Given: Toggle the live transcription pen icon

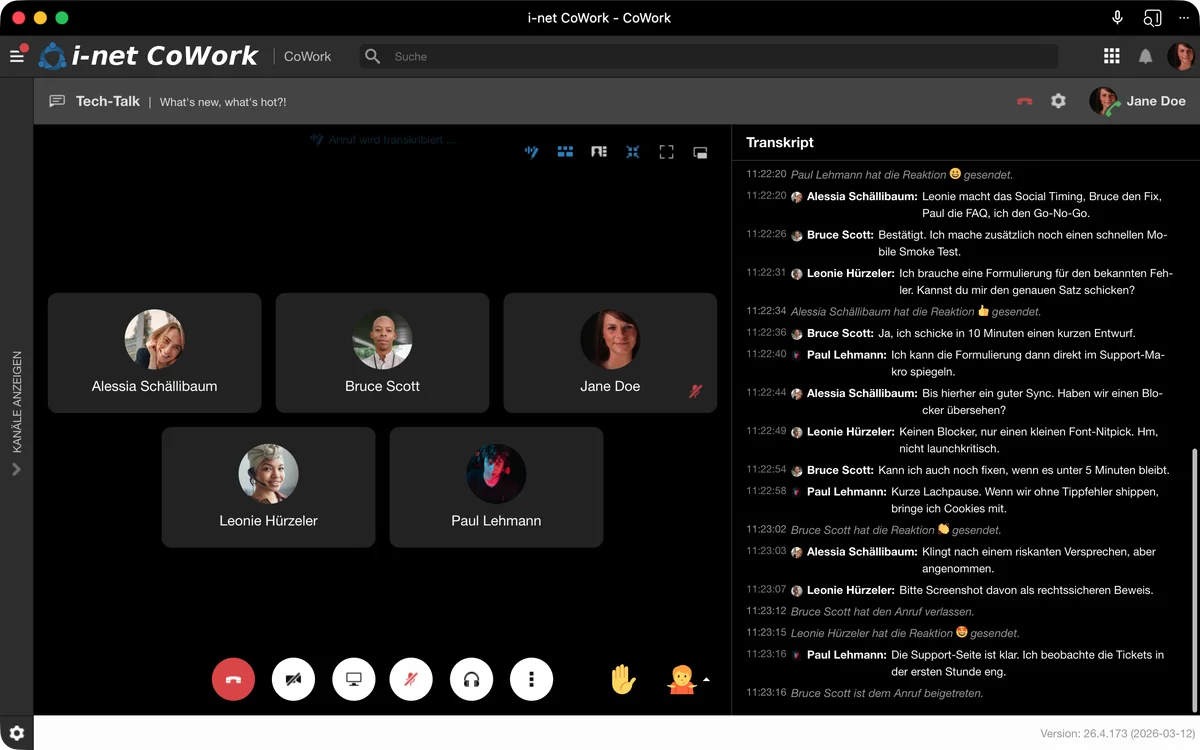Looking at the screenshot, I should [x=532, y=152].
